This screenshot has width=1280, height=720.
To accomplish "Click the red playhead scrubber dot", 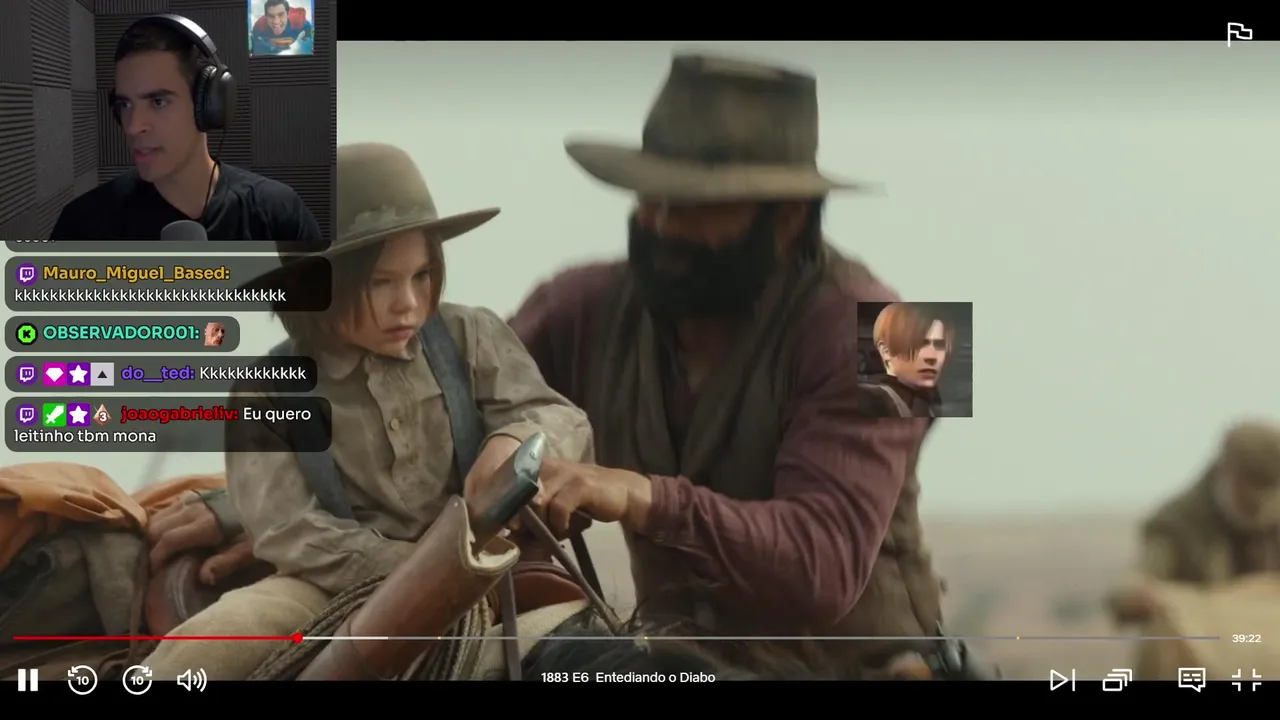I will tap(298, 637).
